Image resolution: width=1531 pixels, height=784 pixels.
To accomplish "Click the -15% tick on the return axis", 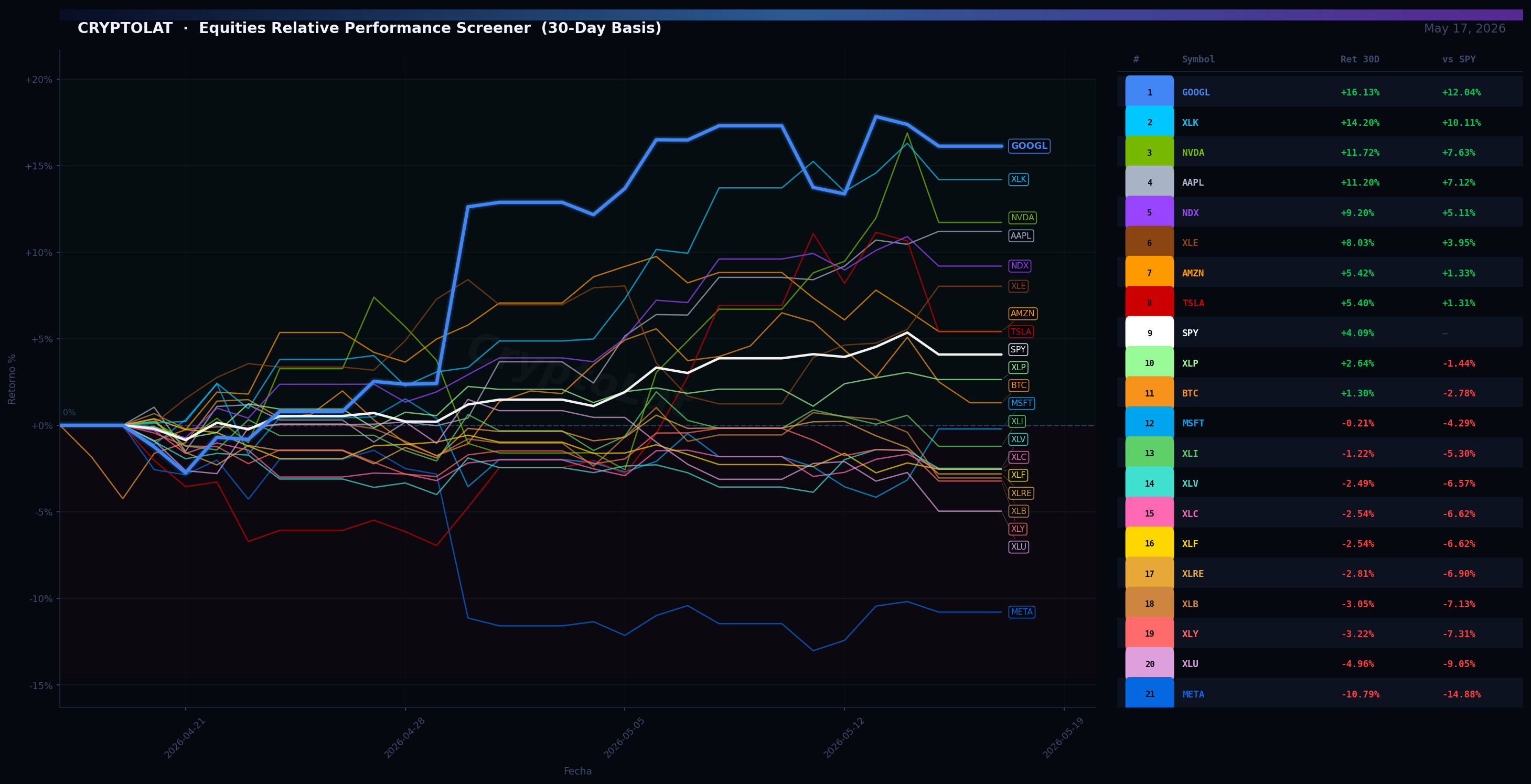I will (x=41, y=685).
